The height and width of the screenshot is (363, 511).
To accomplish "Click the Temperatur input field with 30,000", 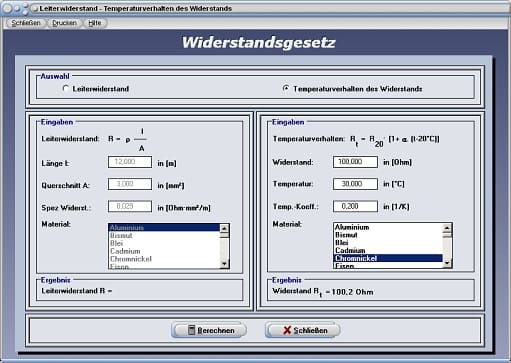I will (x=355, y=184).
